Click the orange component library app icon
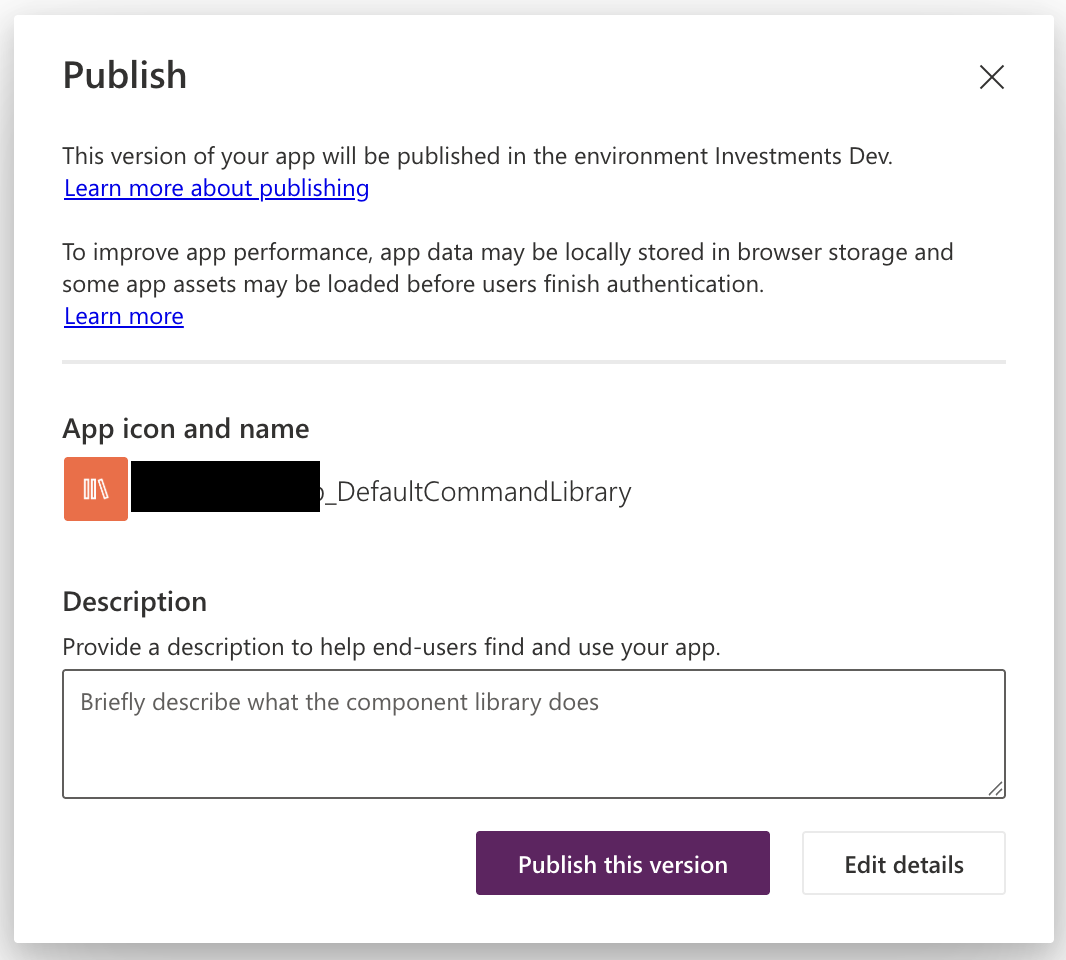This screenshot has width=1066, height=960. click(x=96, y=489)
